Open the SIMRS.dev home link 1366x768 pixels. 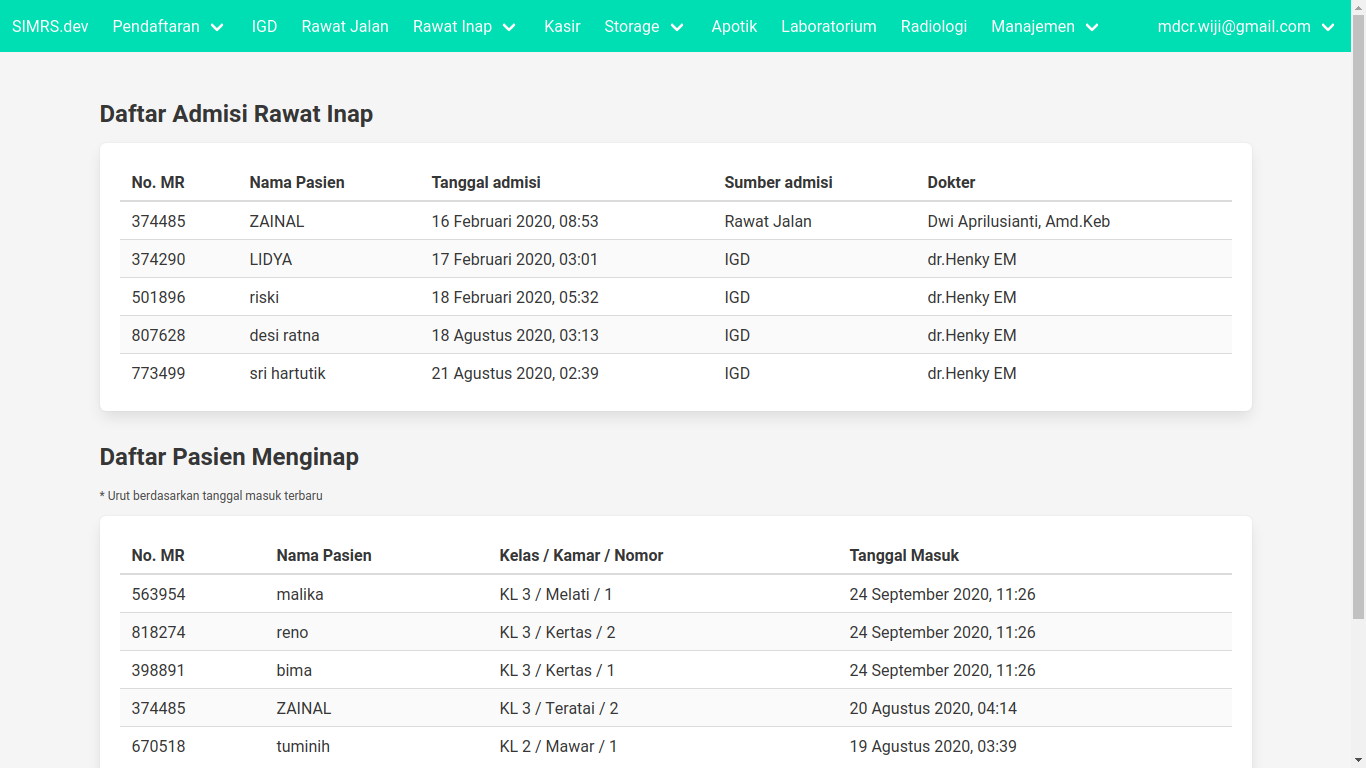tap(50, 27)
